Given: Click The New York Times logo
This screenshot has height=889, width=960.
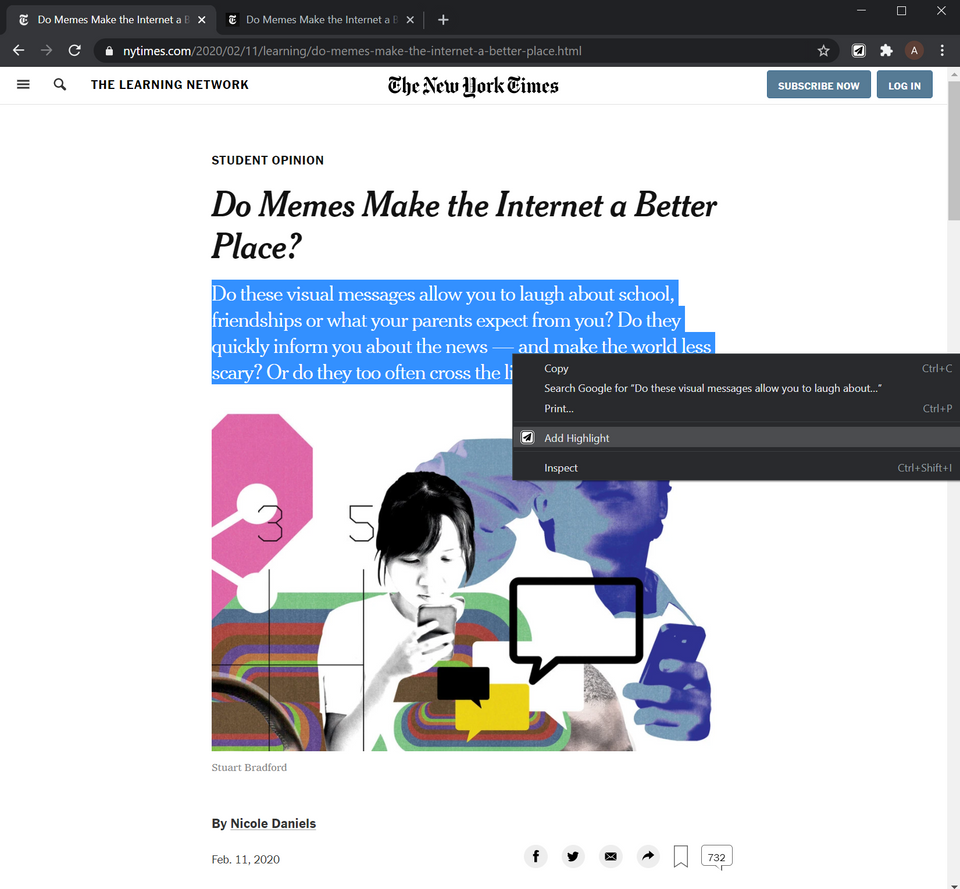Looking at the screenshot, I should [x=472, y=85].
